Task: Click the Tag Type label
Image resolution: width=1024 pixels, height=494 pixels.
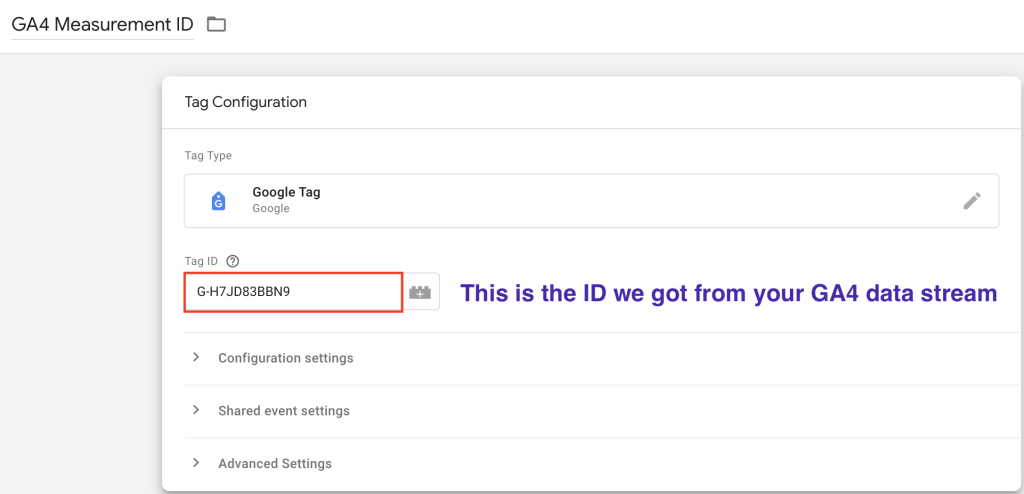Action: pyautogui.click(x=208, y=156)
